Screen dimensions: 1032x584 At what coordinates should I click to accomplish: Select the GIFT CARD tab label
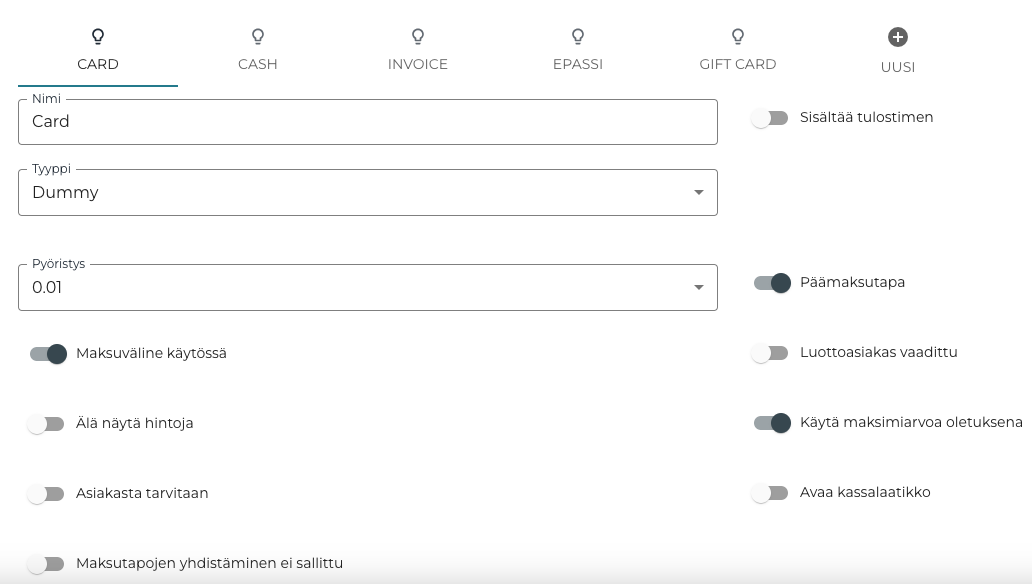[738, 64]
